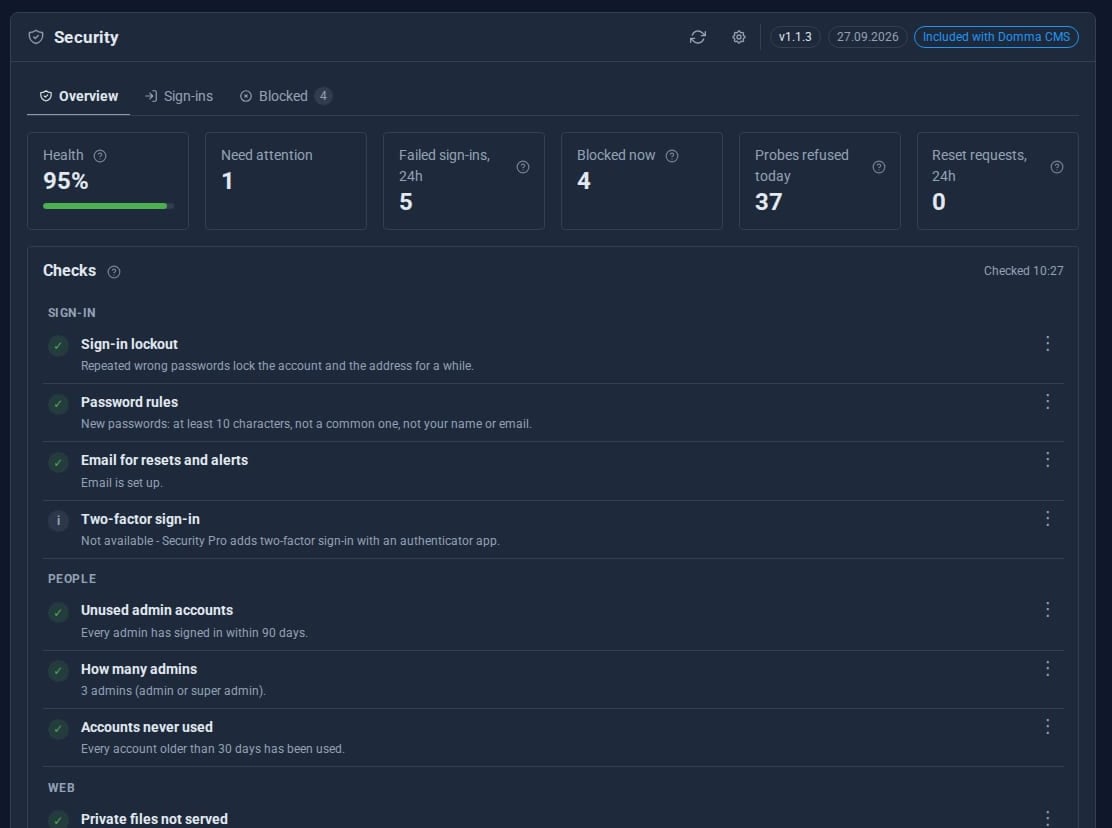
Task: Click the Need attention card
Action: tap(286, 181)
